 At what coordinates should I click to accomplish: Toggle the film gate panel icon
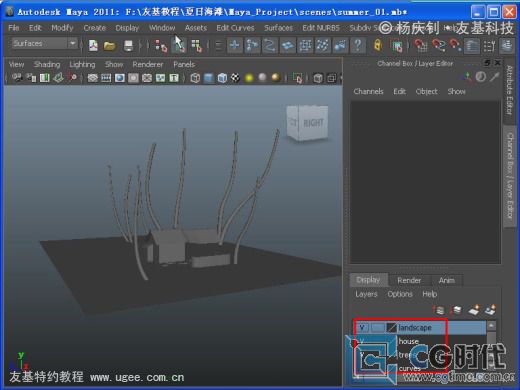point(106,78)
